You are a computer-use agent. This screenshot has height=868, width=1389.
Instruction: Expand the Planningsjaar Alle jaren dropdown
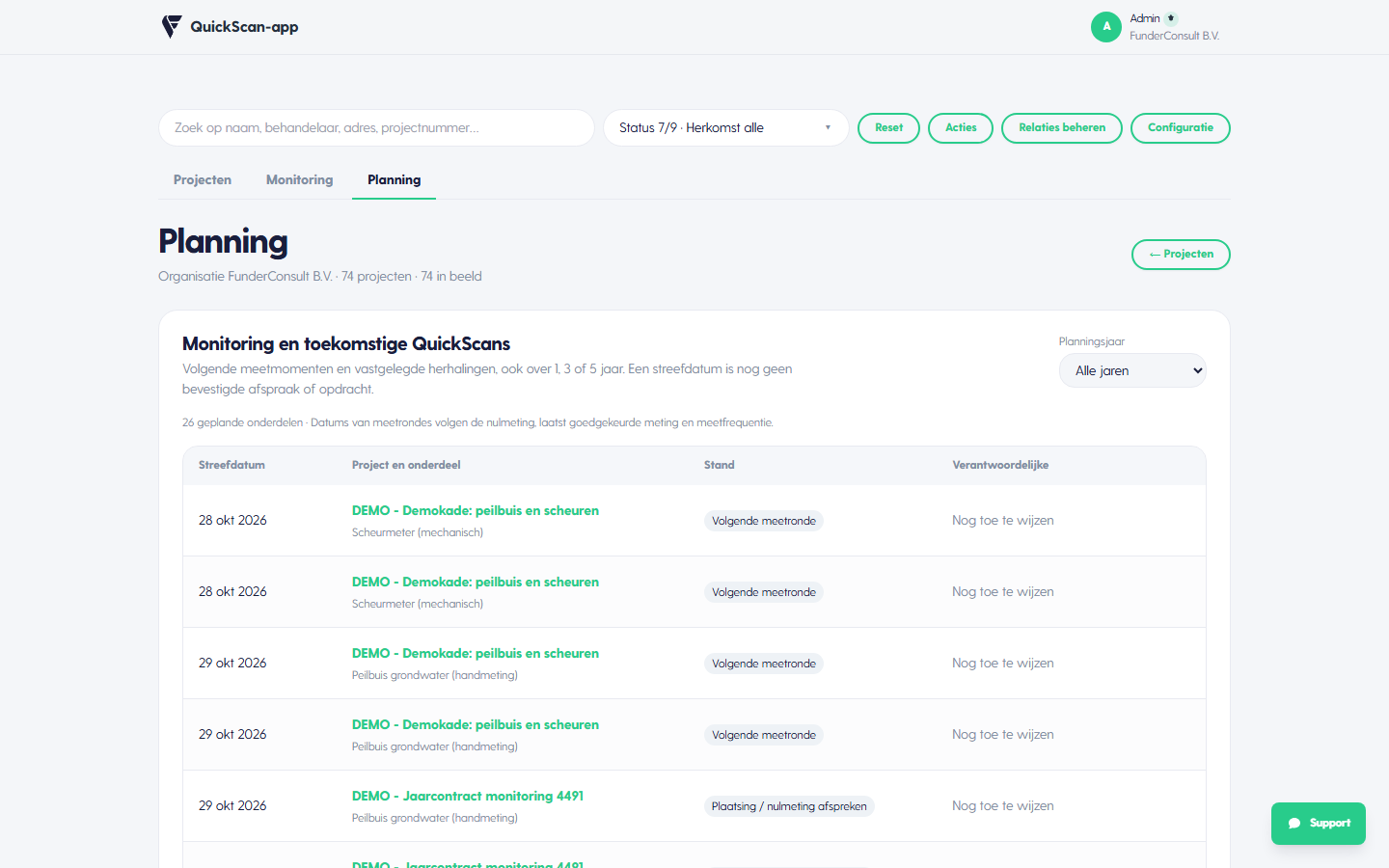1132,370
